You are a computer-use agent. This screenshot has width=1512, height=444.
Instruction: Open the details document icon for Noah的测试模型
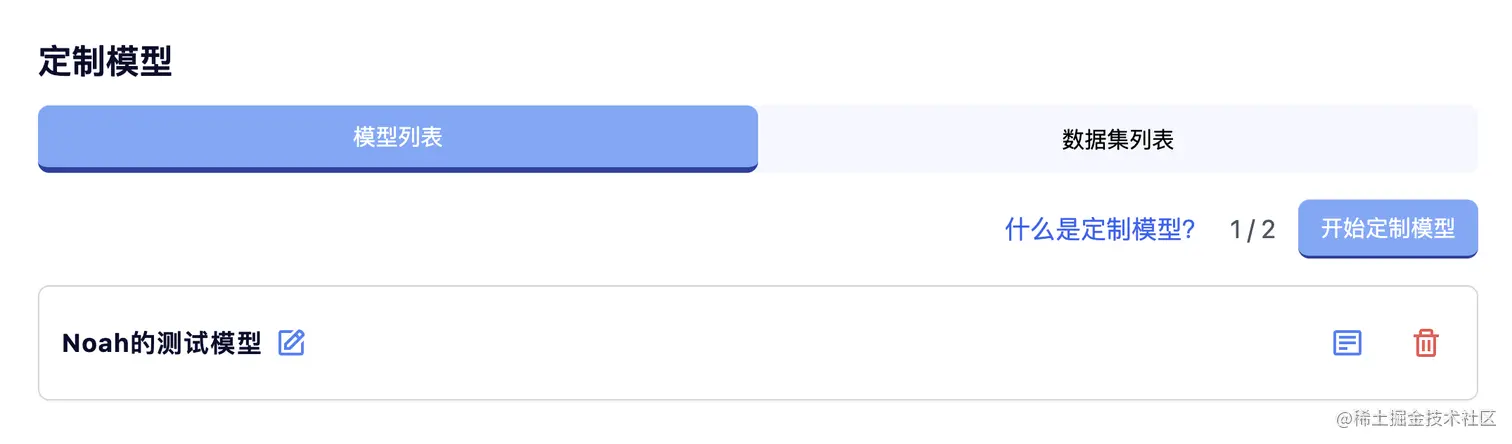click(x=1347, y=343)
